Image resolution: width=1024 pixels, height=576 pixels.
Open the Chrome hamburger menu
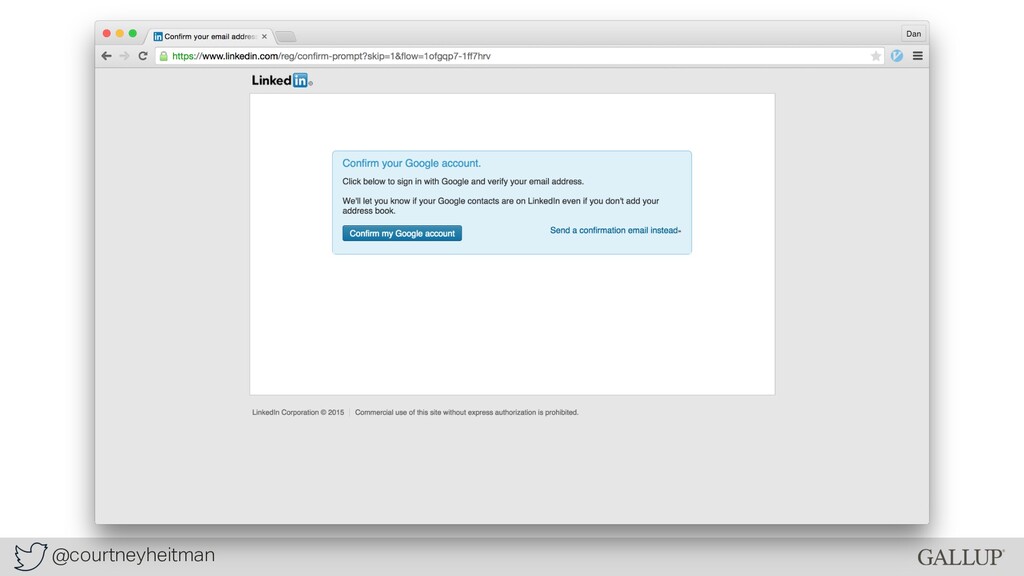point(918,56)
